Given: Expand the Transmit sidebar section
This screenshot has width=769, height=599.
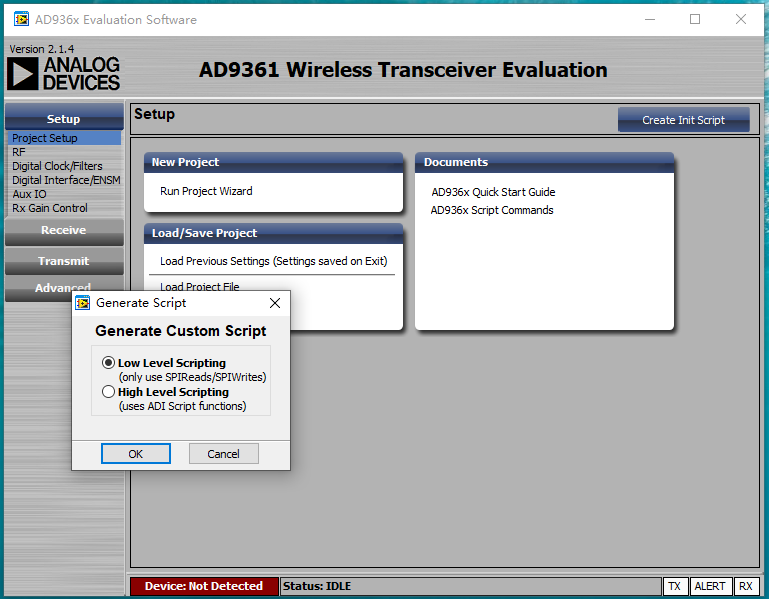Looking at the screenshot, I should point(64,261).
